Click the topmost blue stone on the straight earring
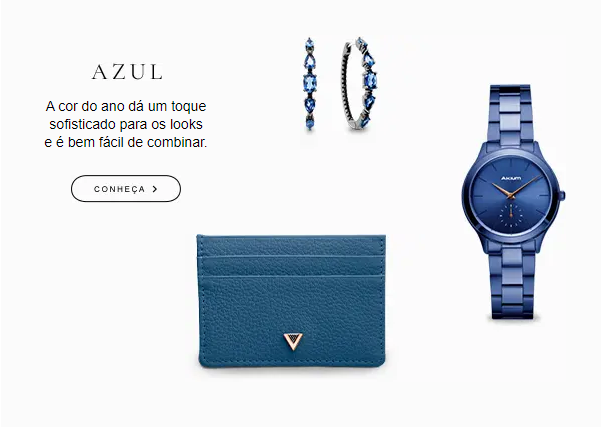The width and height of the screenshot is (603, 427). [x=309, y=45]
